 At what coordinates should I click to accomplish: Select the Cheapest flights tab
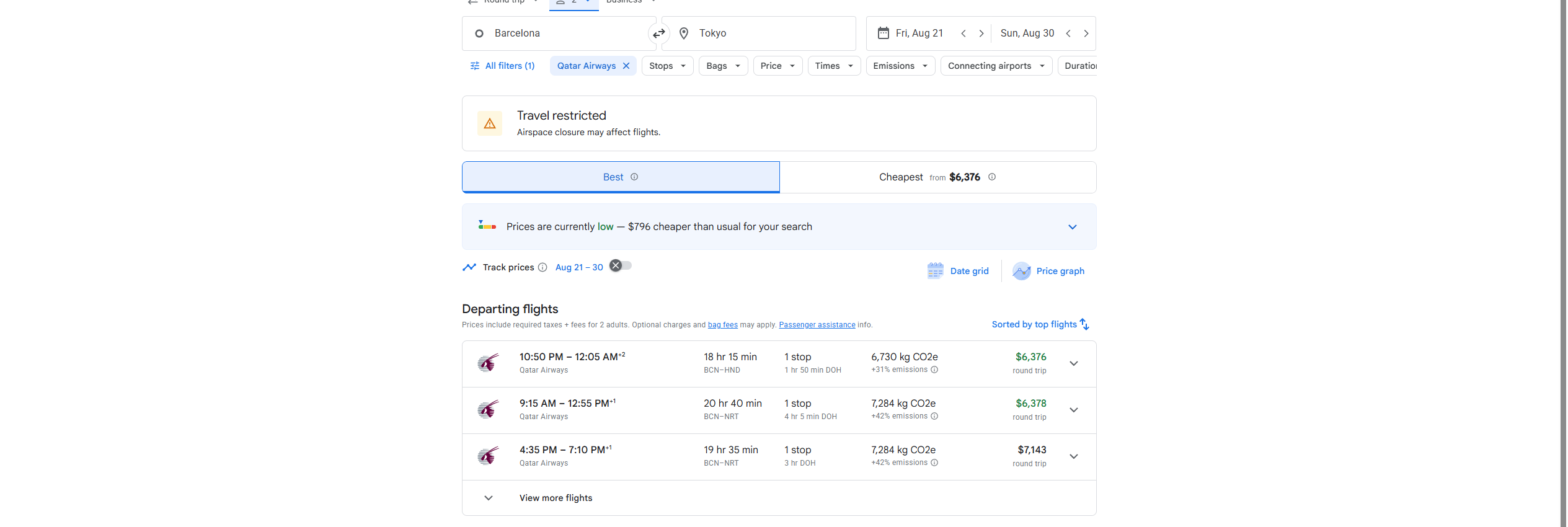938,177
